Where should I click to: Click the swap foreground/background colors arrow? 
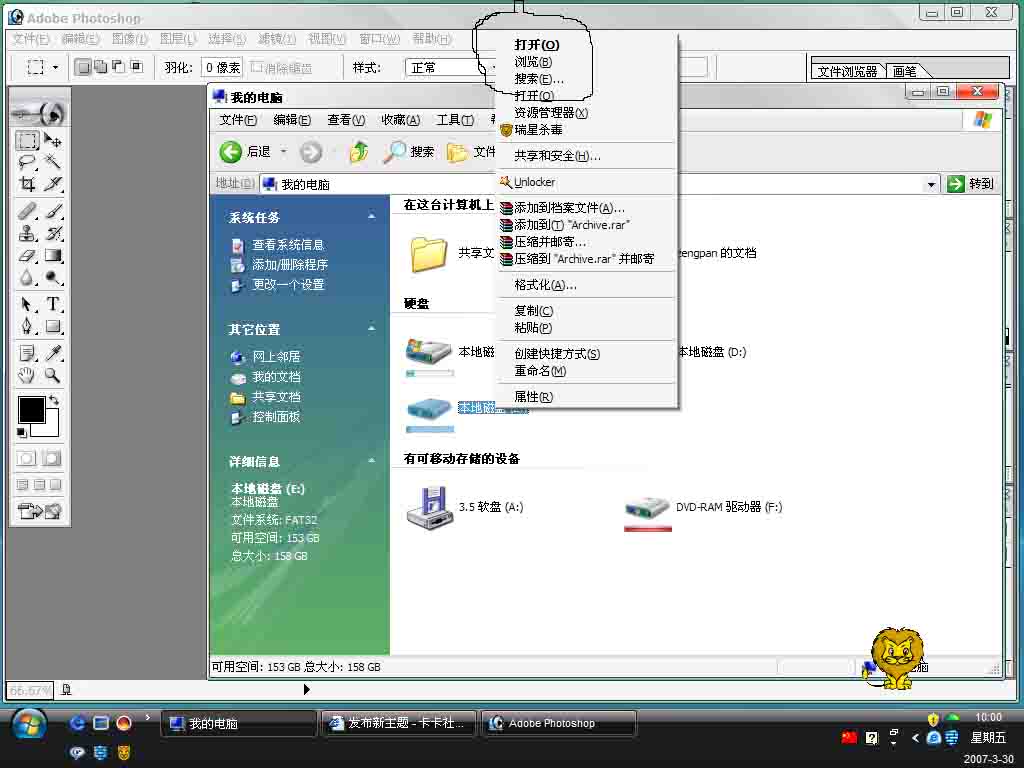tap(54, 399)
